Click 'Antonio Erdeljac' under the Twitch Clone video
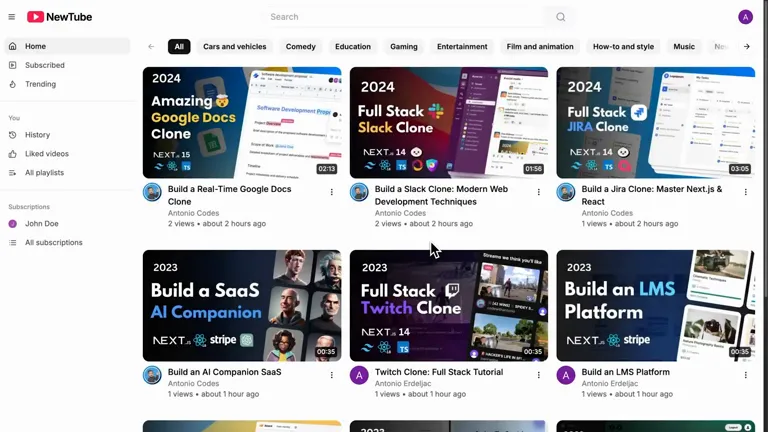 coord(403,384)
